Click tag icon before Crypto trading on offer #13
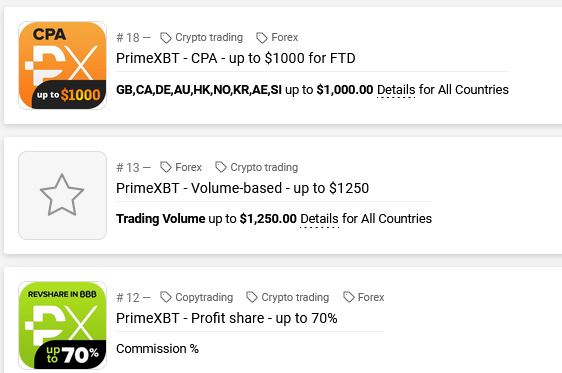 221,167
